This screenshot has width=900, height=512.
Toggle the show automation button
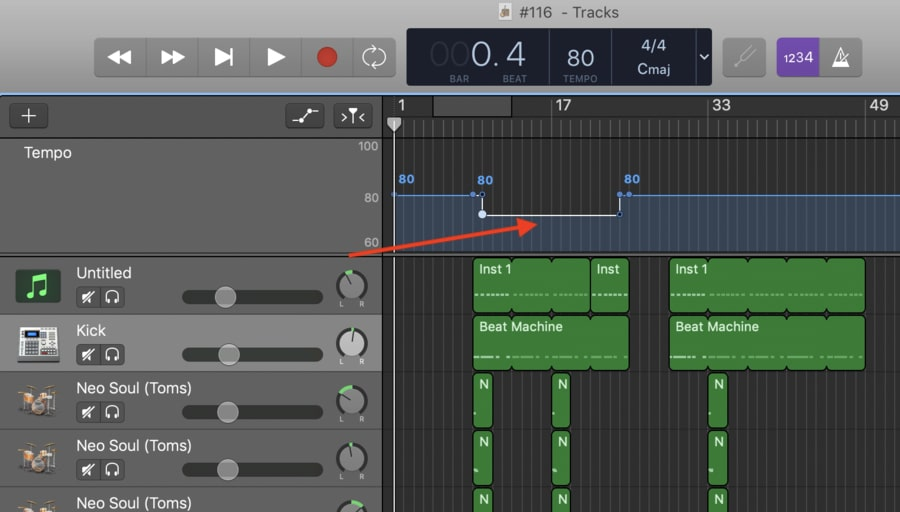[x=305, y=116]
